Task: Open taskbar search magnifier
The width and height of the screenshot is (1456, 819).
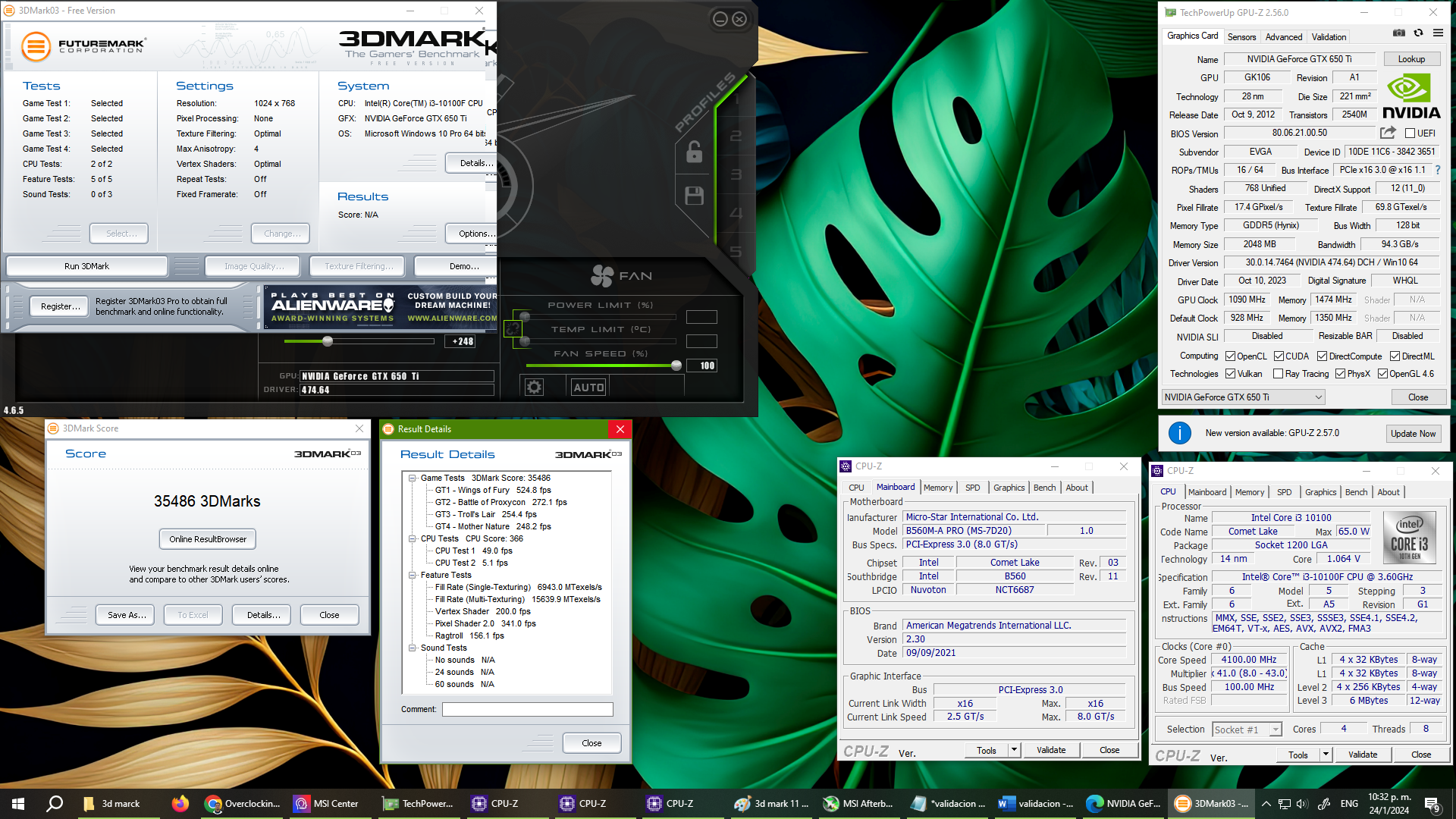Action: [55, 804]
